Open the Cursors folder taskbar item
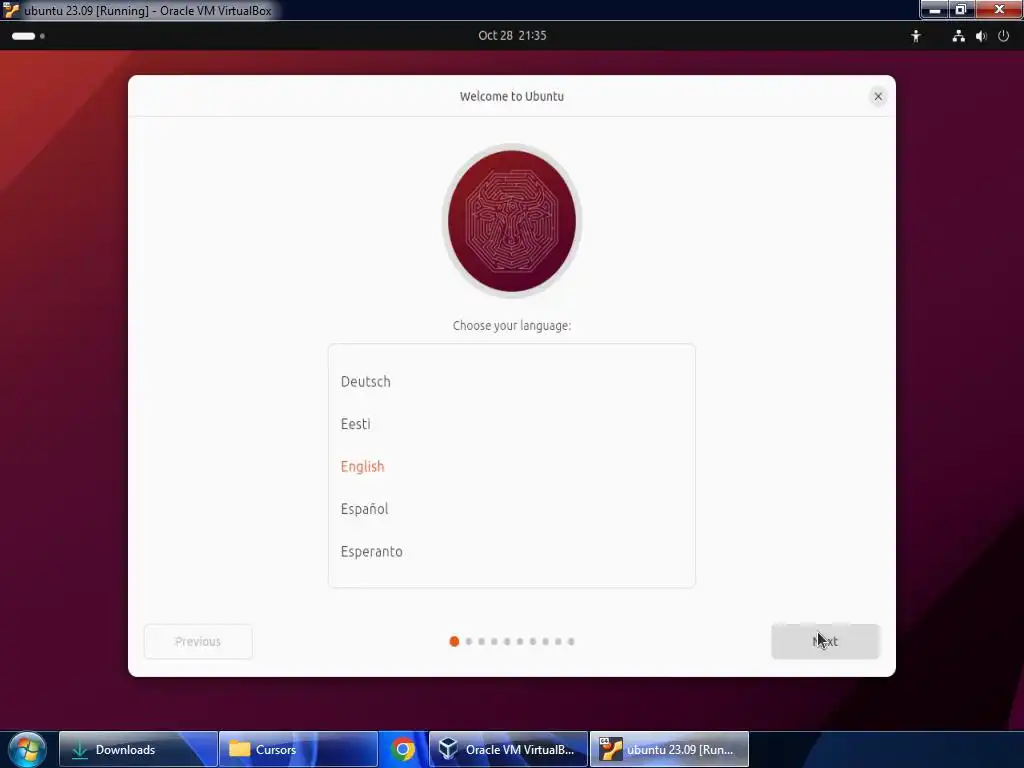The width and height of the screenshot is (1024, 768). [298, 750]
